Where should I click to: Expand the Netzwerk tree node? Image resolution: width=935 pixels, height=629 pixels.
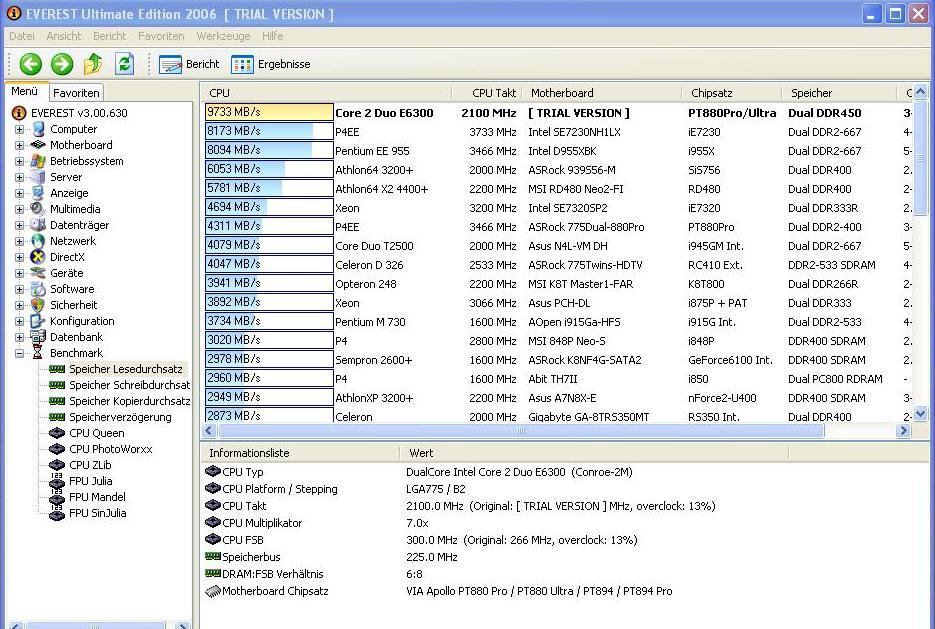pyautogui.click(x=20, y=241)
